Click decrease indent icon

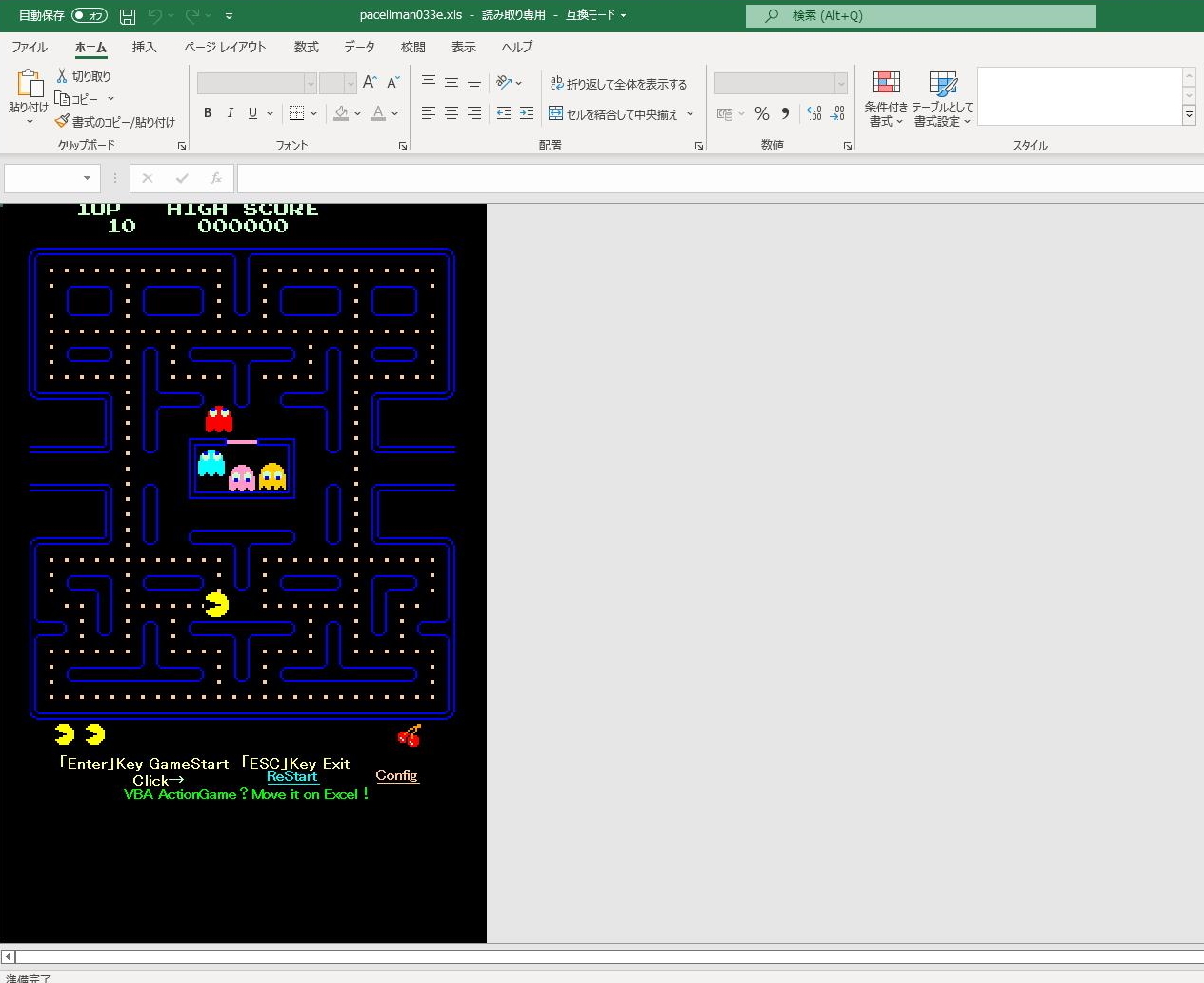504,113
